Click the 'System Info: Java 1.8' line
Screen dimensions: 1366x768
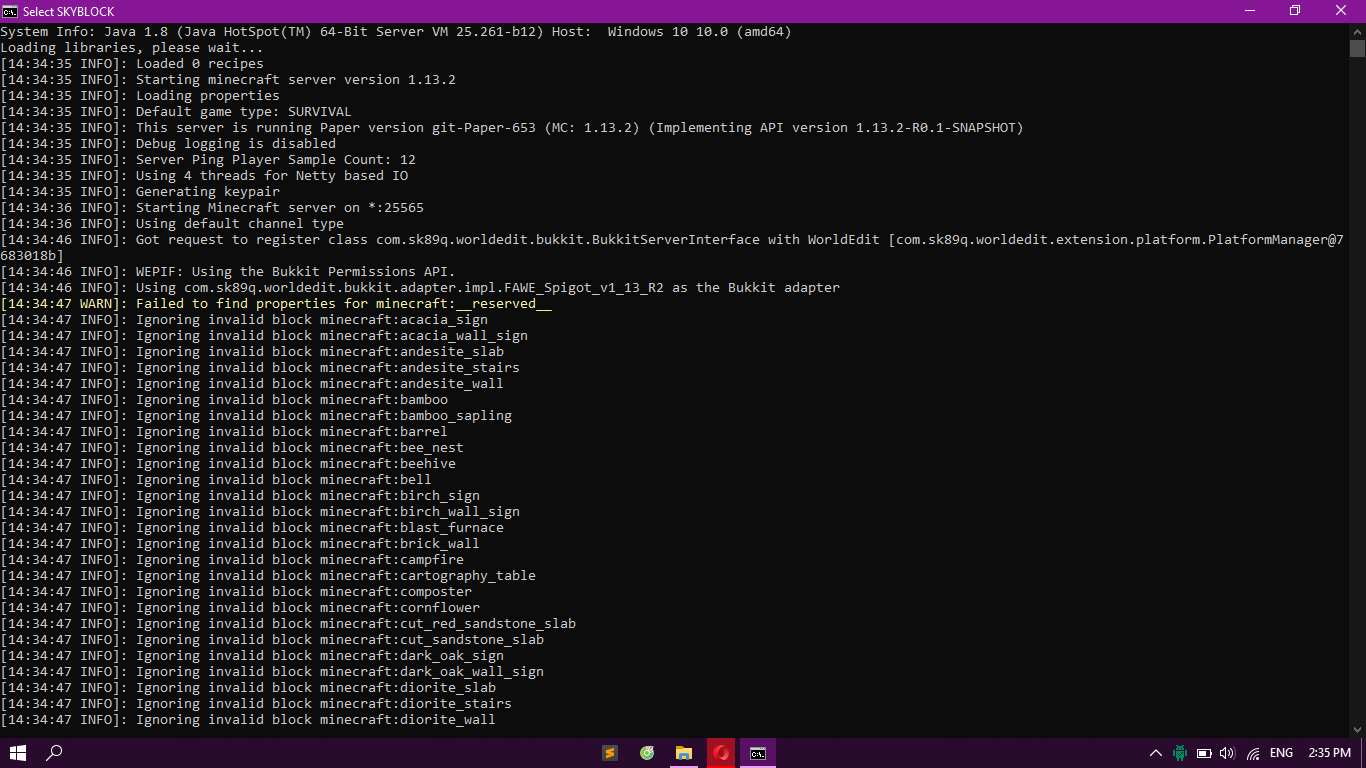click(396, 32)
